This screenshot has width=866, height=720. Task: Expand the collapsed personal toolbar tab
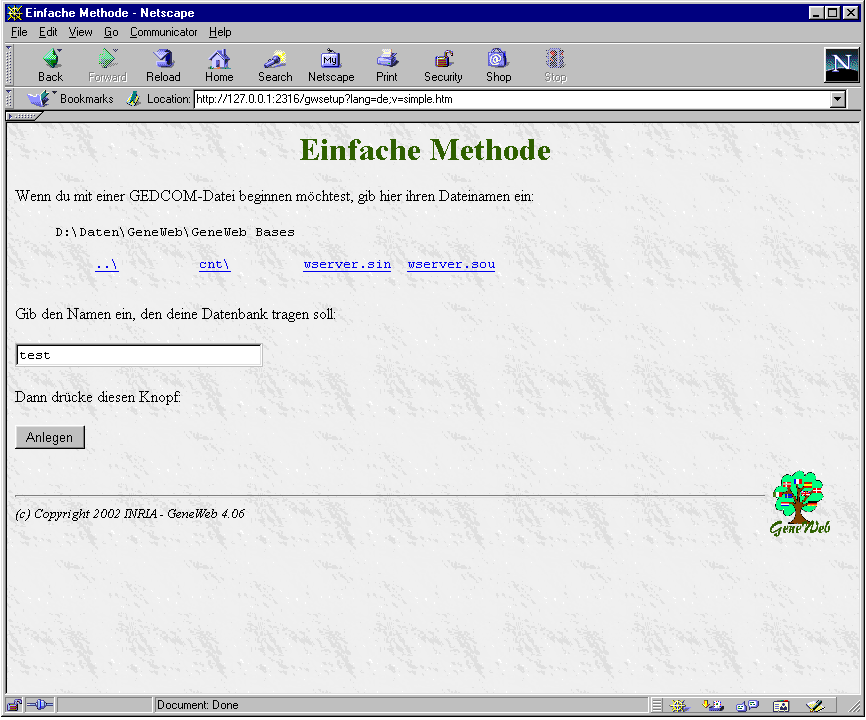tap(23, 116)
